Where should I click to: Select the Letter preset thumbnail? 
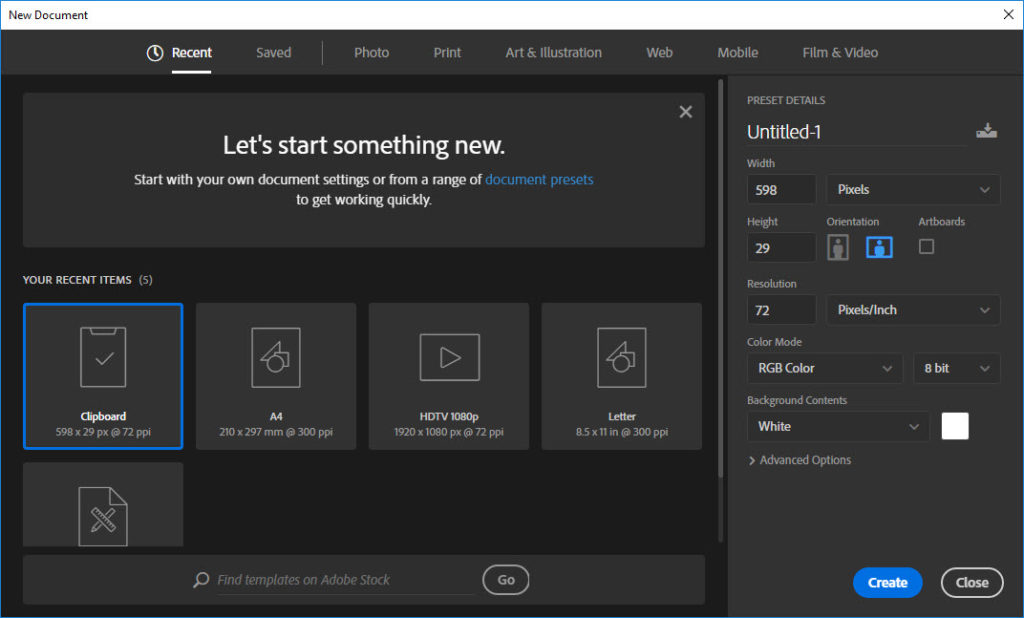621,376
